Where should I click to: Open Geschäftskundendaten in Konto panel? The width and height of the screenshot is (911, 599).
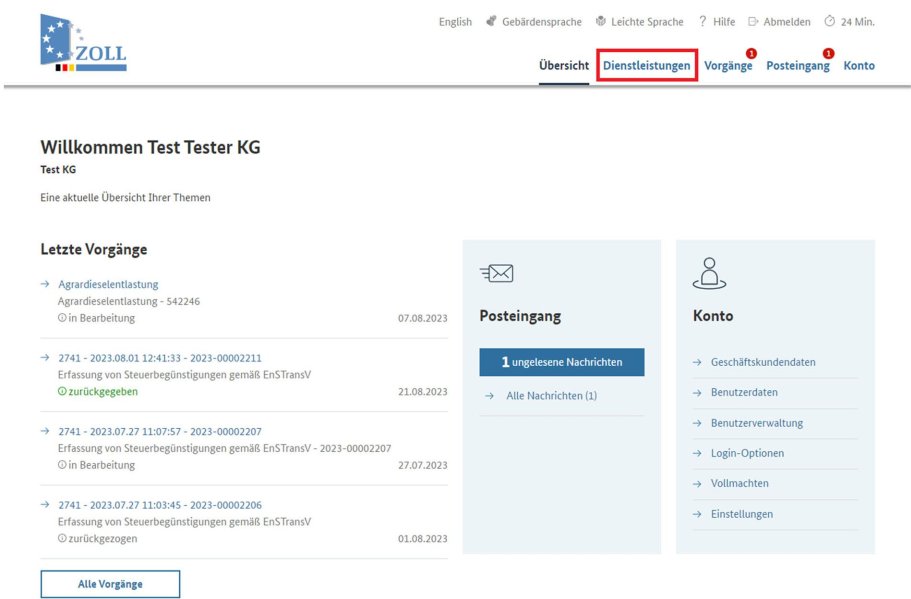[763, 362]
